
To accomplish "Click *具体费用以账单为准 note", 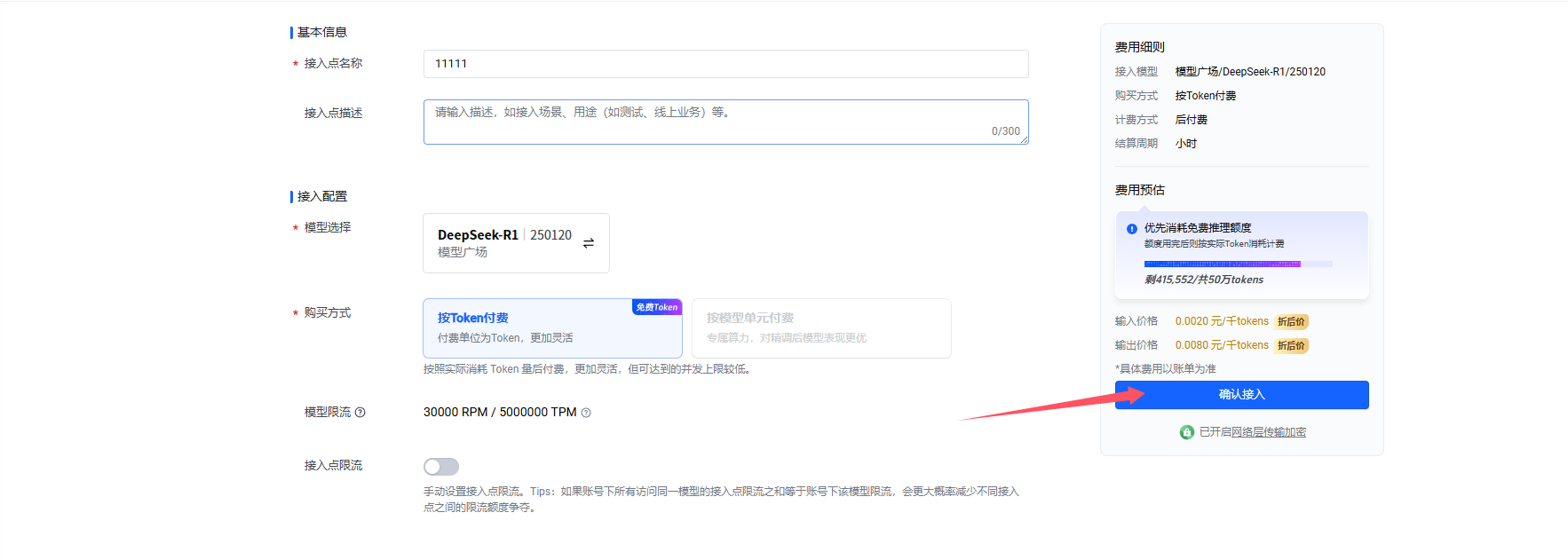I will (x=1166, y=369).
